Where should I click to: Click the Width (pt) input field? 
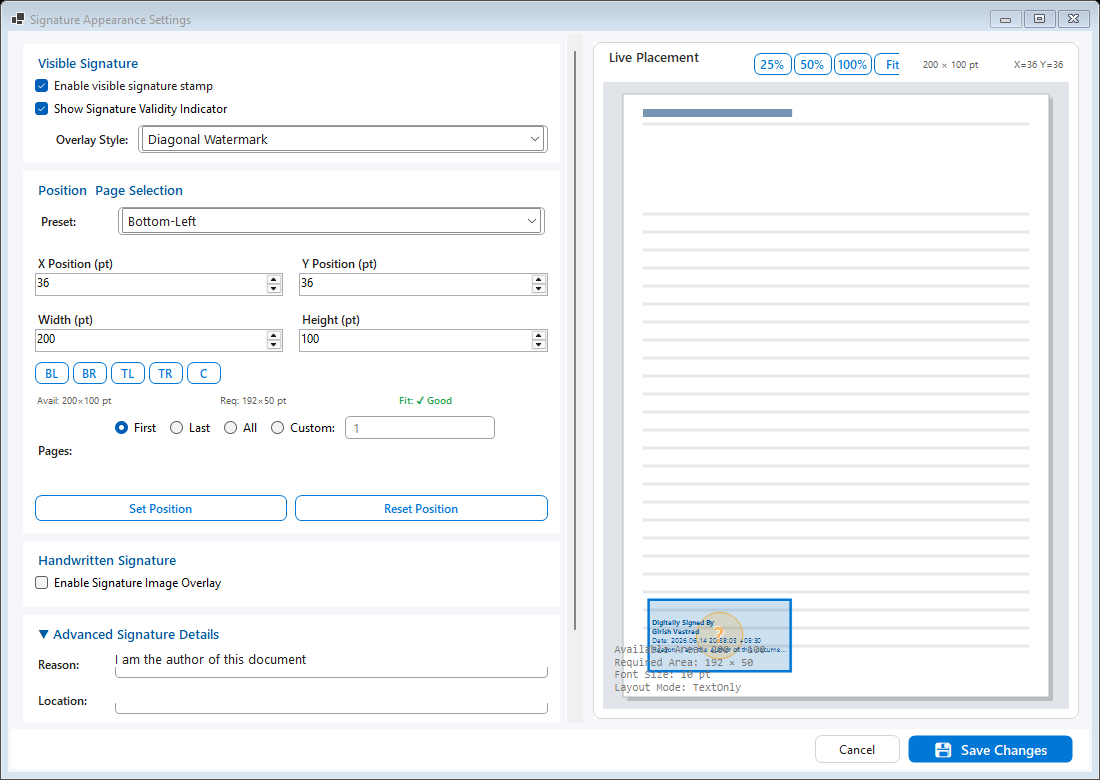pyautogui.click(x=150, y=339)
